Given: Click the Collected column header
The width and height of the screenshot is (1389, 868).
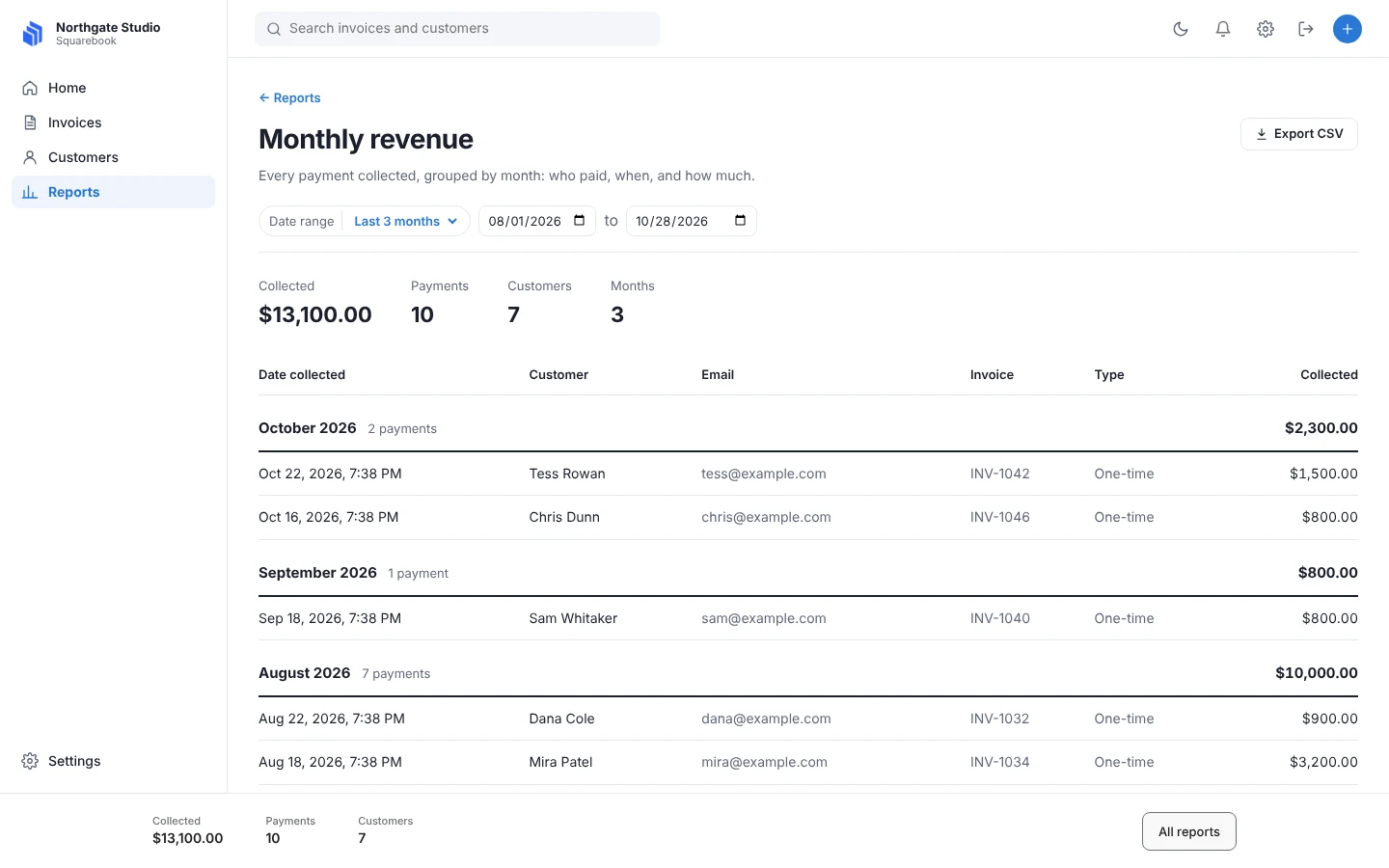Looking at the screenshot, I should pyautogui.click(x=1329, y=374).
